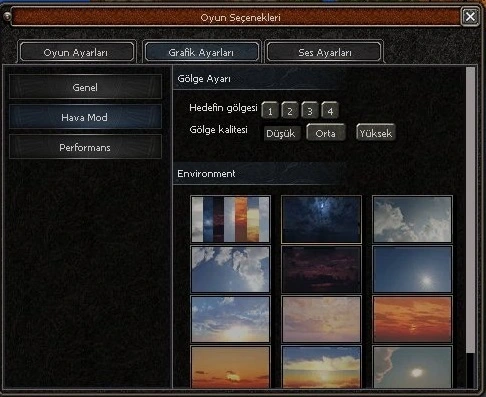Viewport: 486px width, 397px height.
Task: Pick the pale pink cloudy sky thumbnail
Action: click(321, 319)
